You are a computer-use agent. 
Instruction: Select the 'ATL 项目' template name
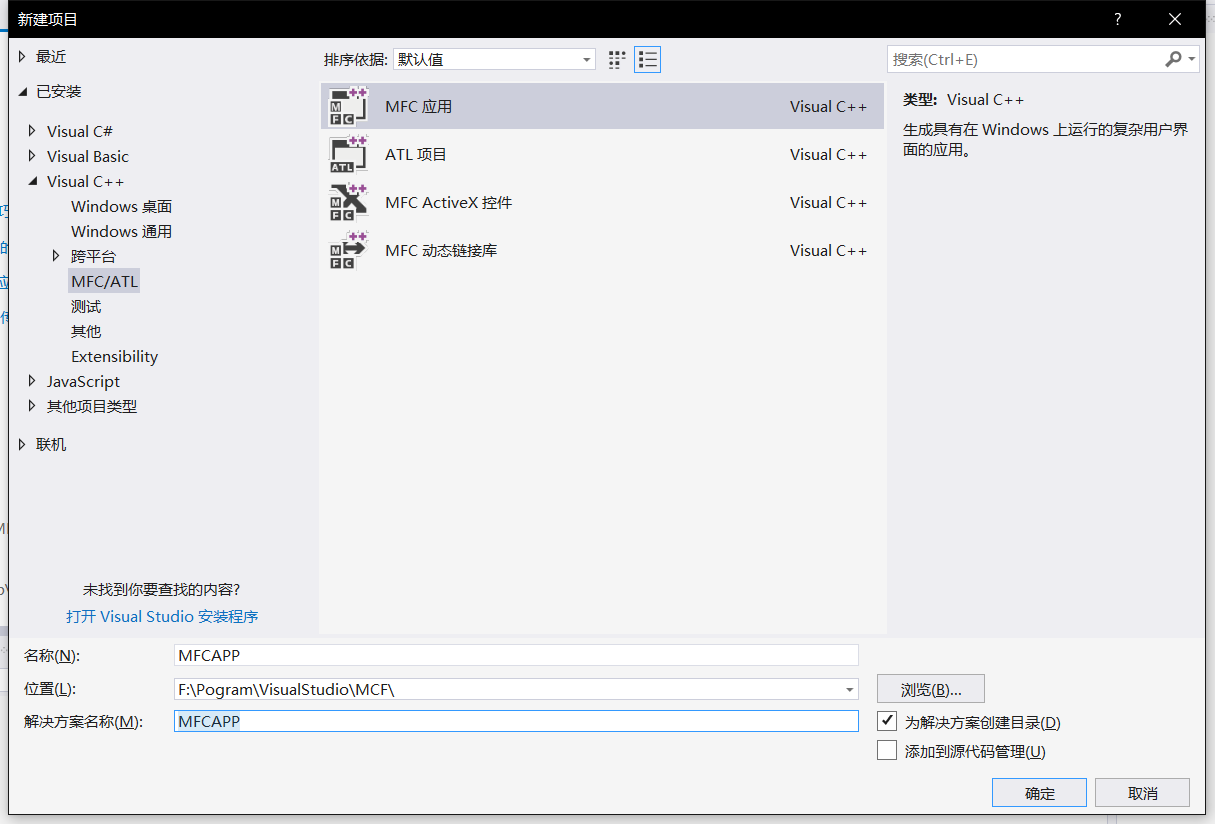(x=416, y=154)
